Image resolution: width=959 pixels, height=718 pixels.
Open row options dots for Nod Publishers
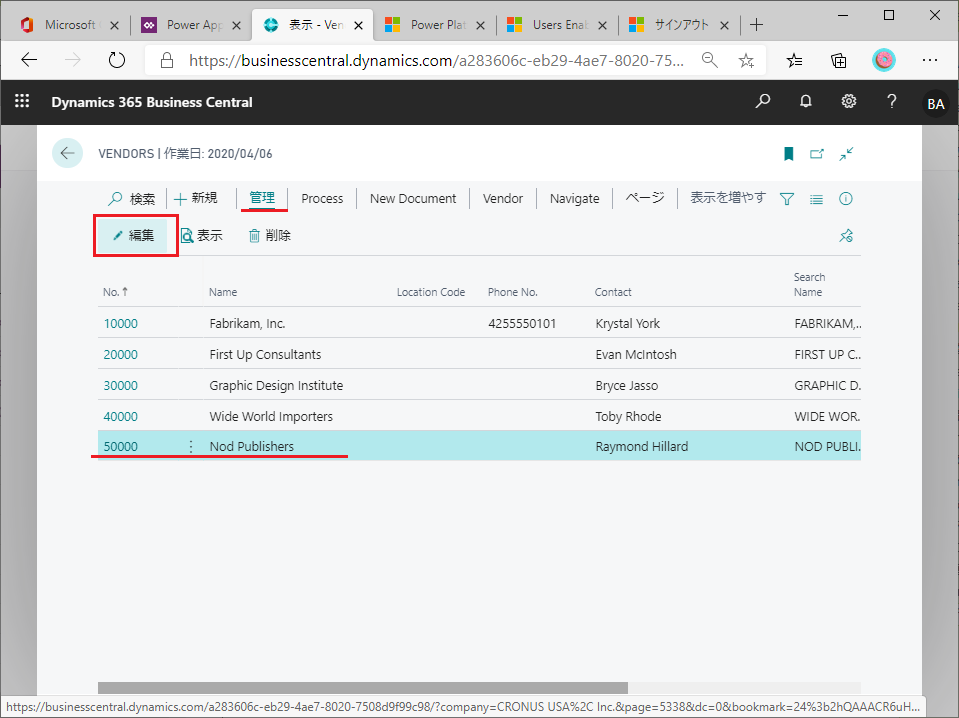(191, 446)
